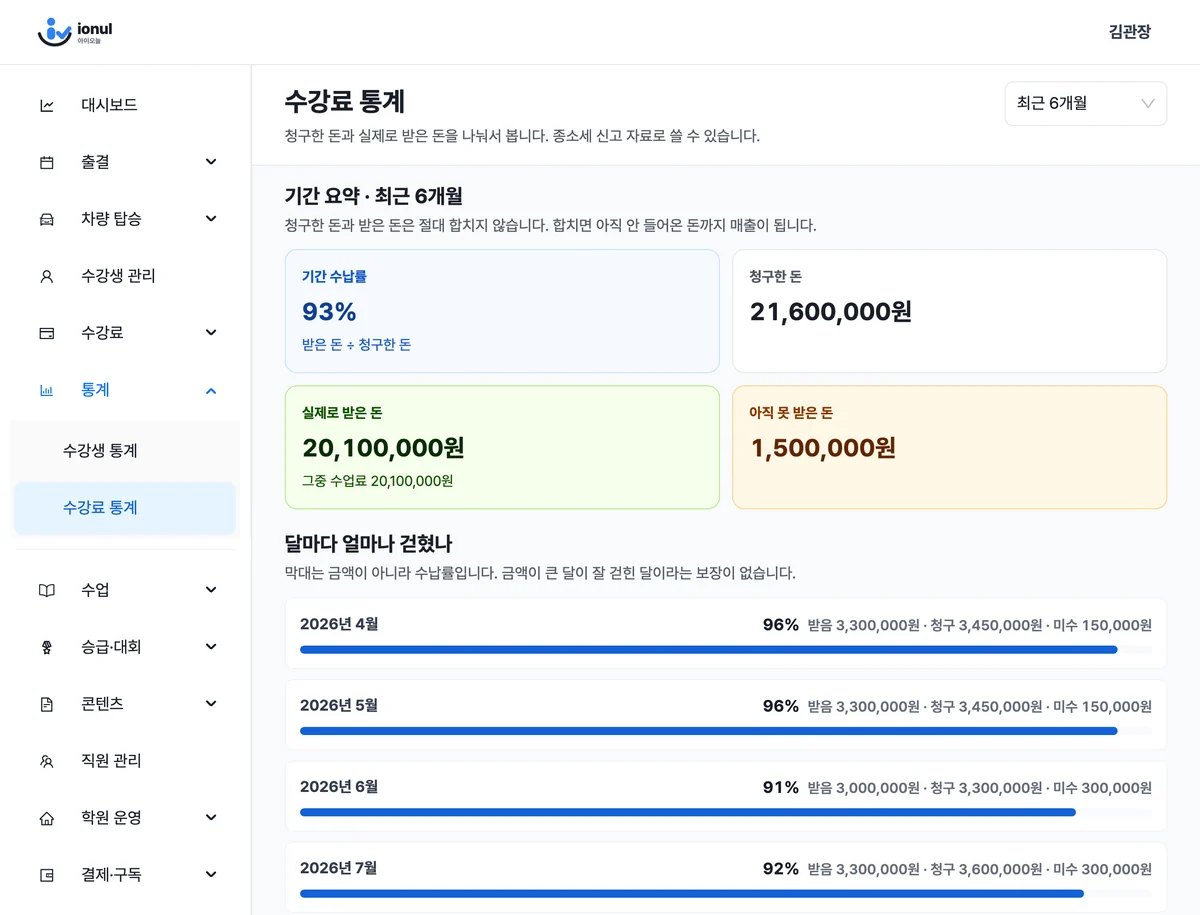Click the 2026년 5월 progress bar
The width and height of the screenshot is (1200, 915).
725,731
